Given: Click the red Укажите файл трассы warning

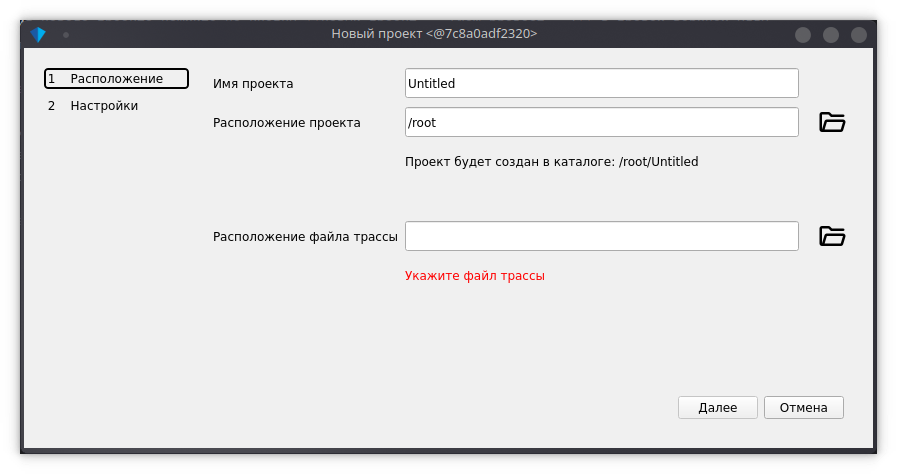Looking at the screenshot, I should (475, 275).
